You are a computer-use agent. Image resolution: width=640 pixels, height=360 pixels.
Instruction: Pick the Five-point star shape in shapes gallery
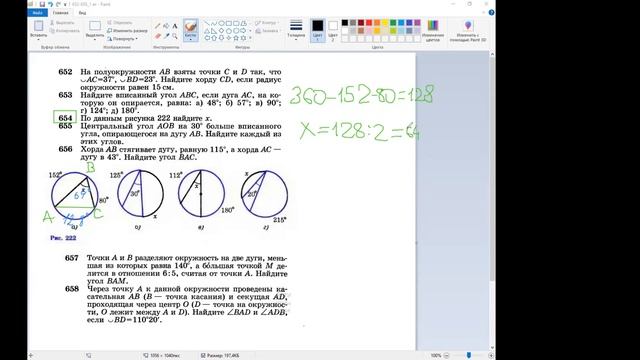tap(236, 38)
